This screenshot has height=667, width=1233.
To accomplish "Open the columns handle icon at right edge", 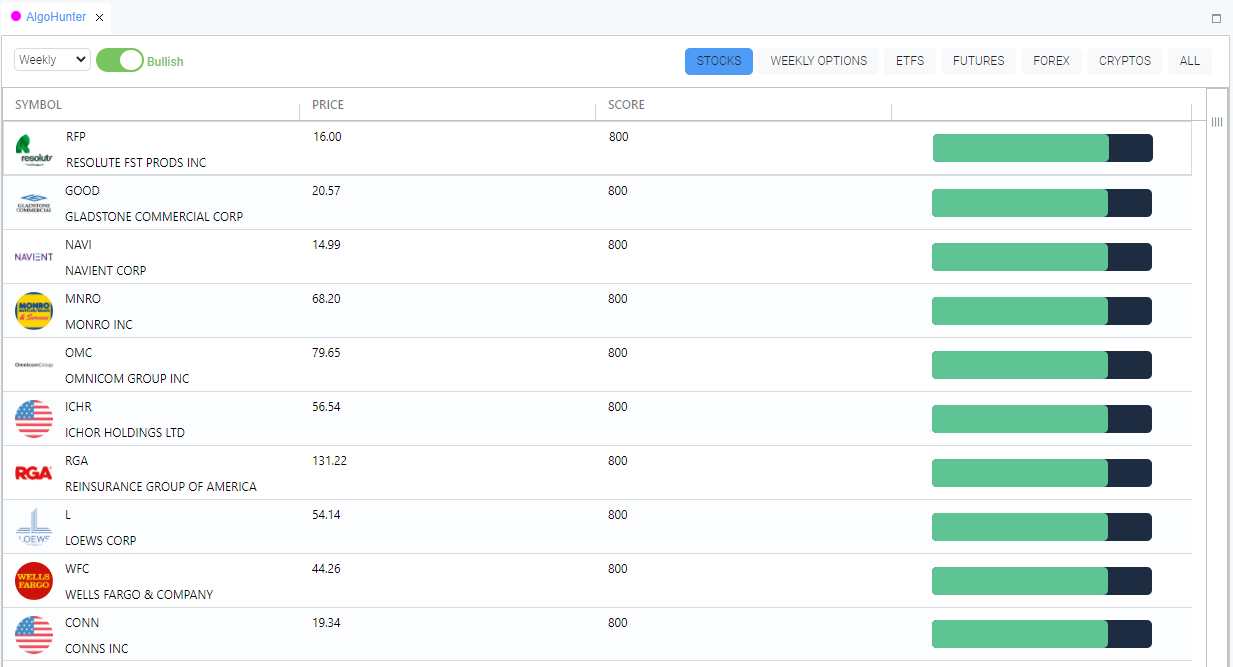I will (1217, 122).
